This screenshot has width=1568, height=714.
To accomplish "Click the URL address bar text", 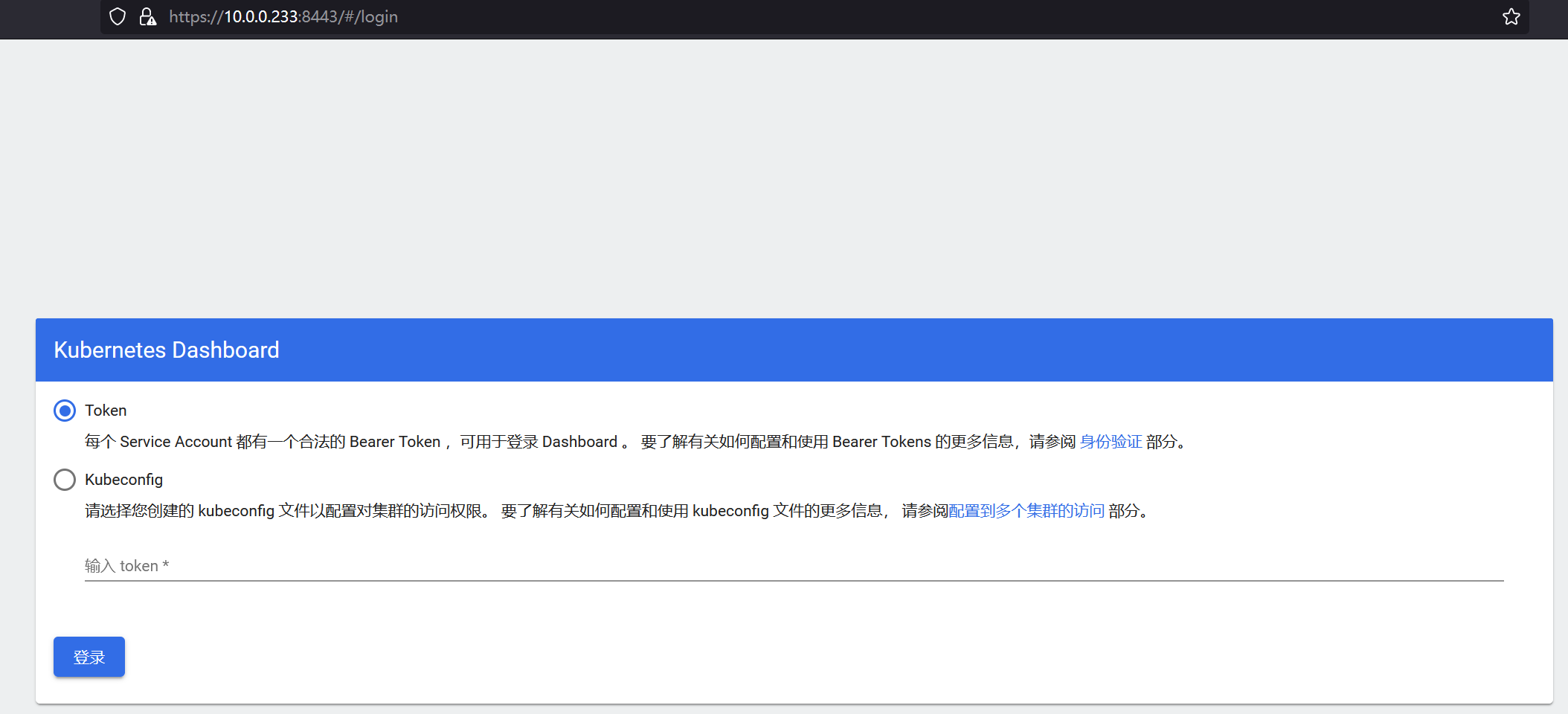I will pos(283,16).
